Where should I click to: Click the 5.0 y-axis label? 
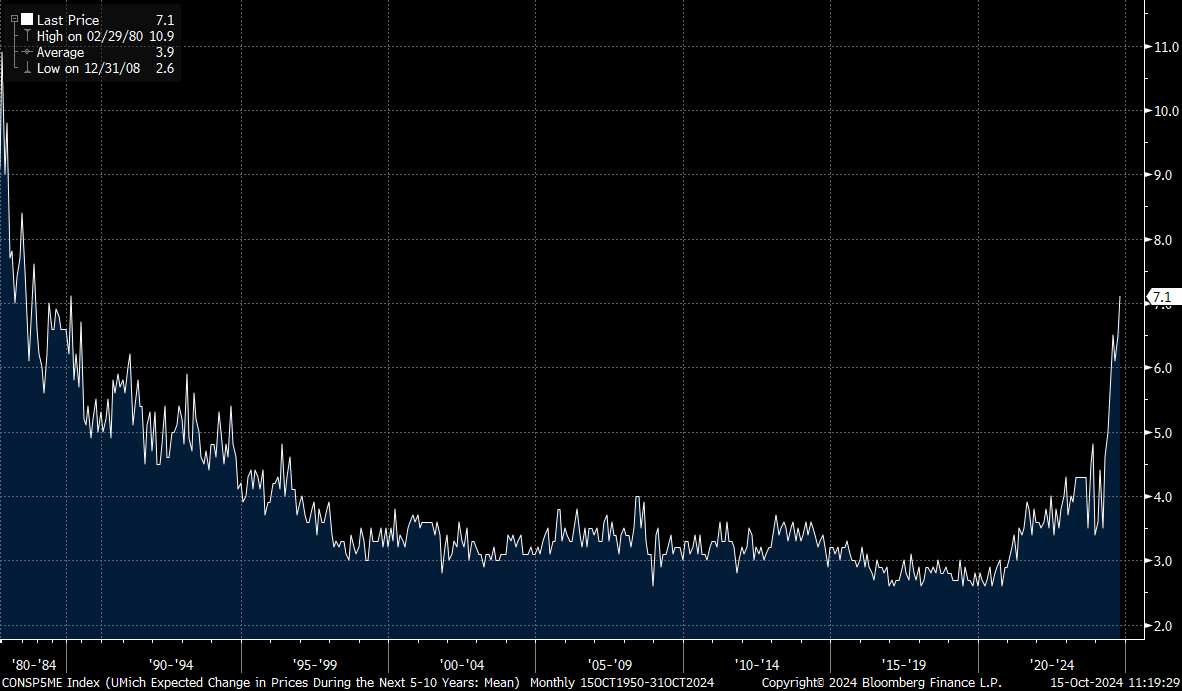(1163, 433)
